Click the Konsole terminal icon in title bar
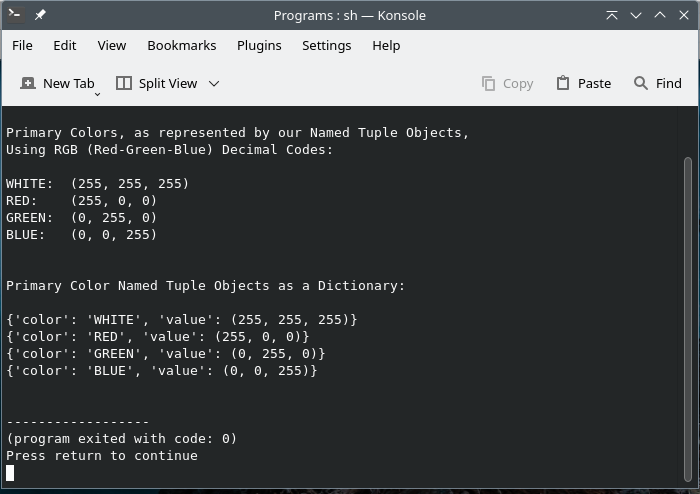 pos(15,15)
